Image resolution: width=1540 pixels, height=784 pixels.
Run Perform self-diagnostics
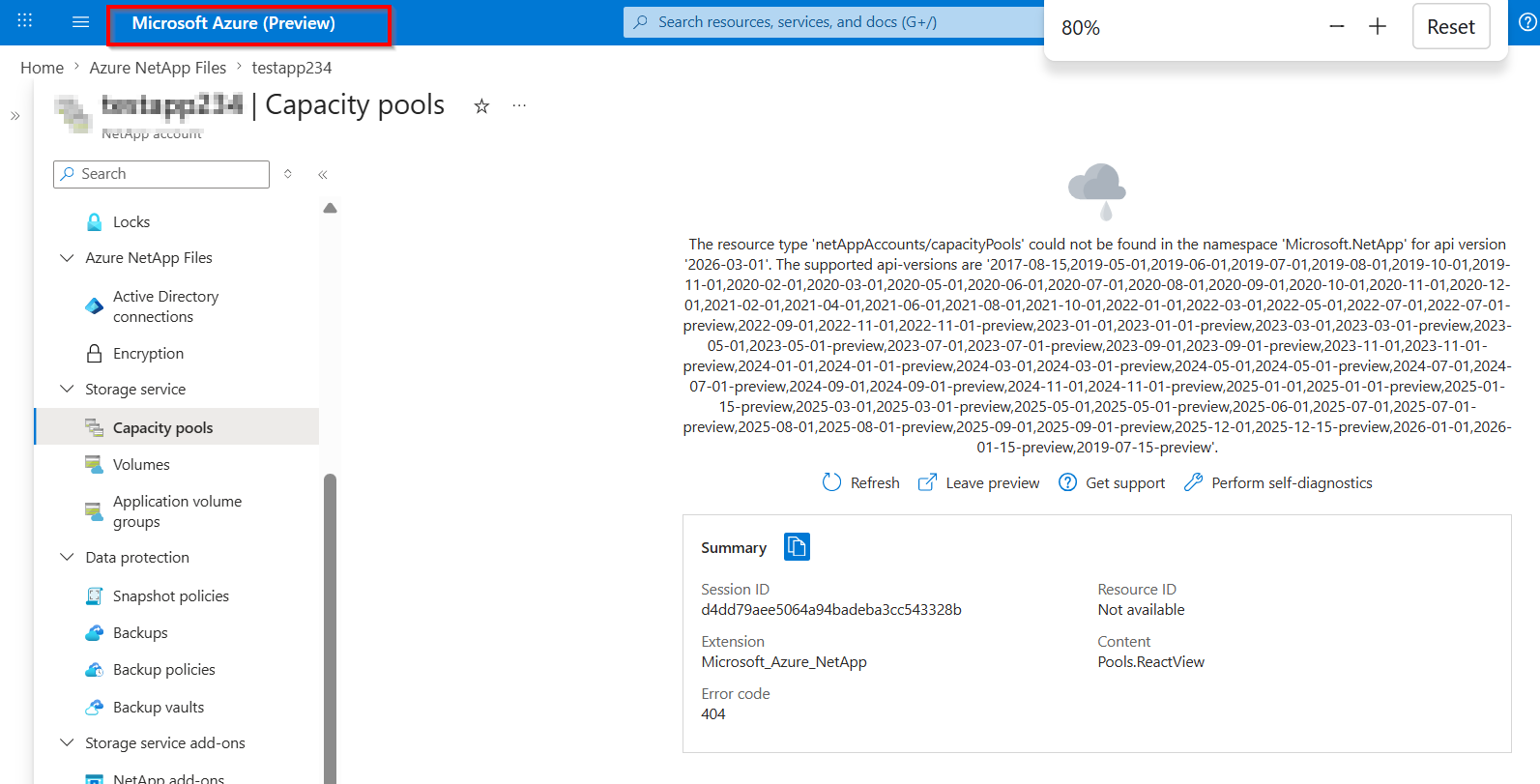coord(1278,482)
